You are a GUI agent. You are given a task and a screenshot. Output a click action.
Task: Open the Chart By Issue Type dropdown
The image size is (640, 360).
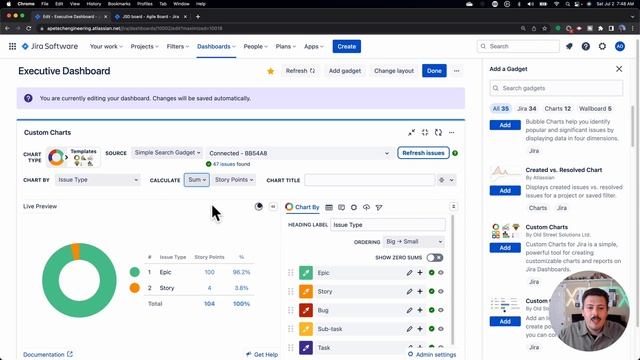98,180
